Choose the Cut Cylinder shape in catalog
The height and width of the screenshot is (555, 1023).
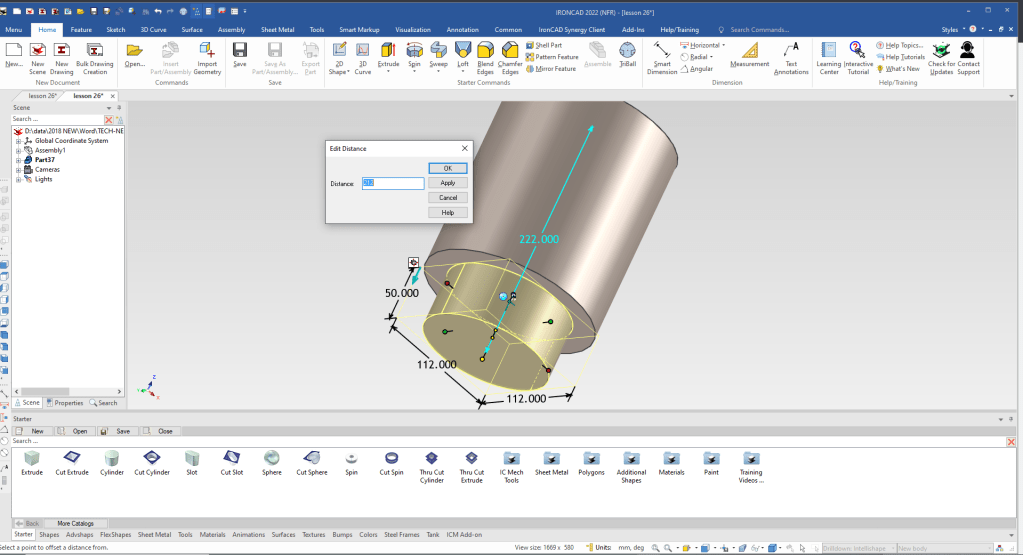tap(152, 462)
